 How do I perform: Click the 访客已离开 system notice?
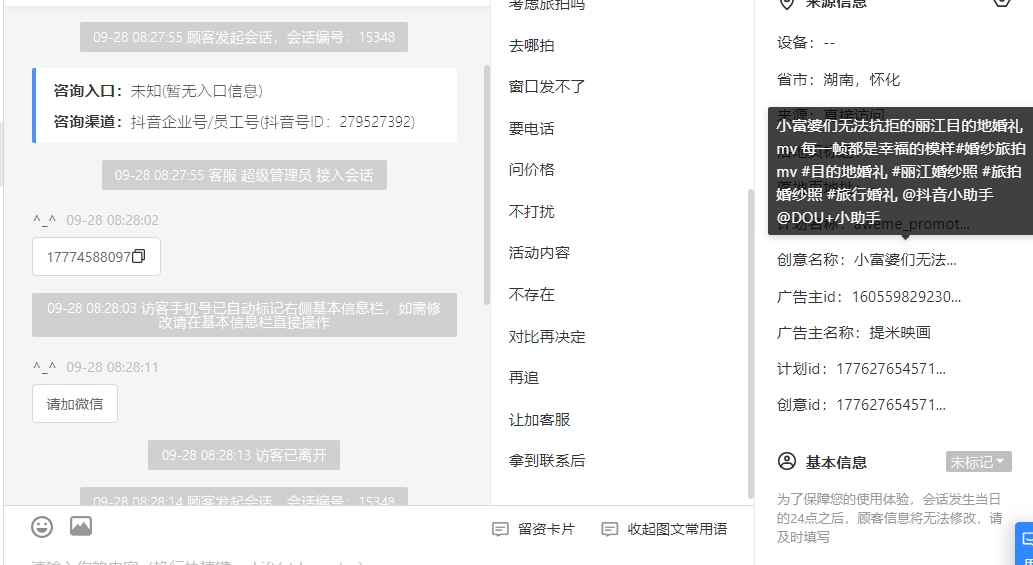[244, 455]
